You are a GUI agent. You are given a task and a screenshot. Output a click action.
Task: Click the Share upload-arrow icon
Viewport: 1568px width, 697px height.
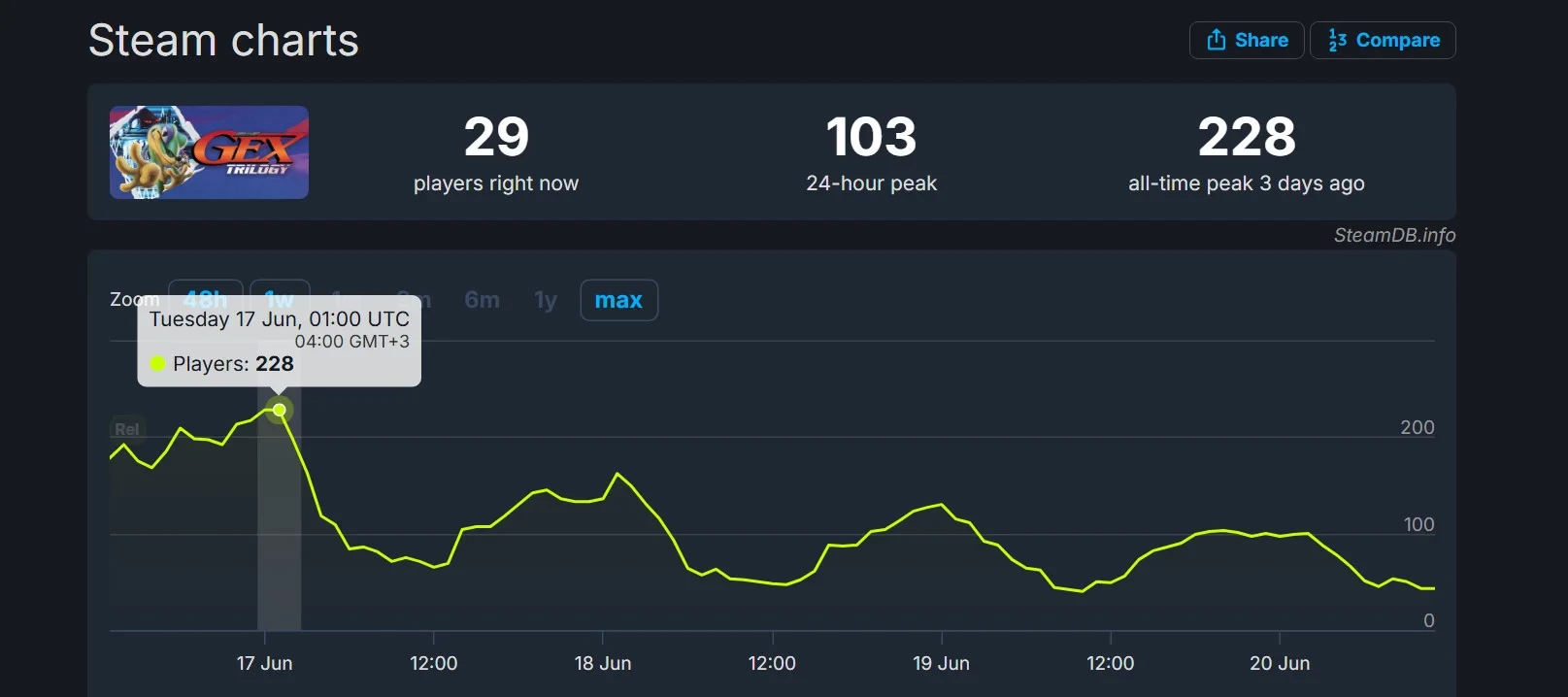click(x=1216, y=40)
